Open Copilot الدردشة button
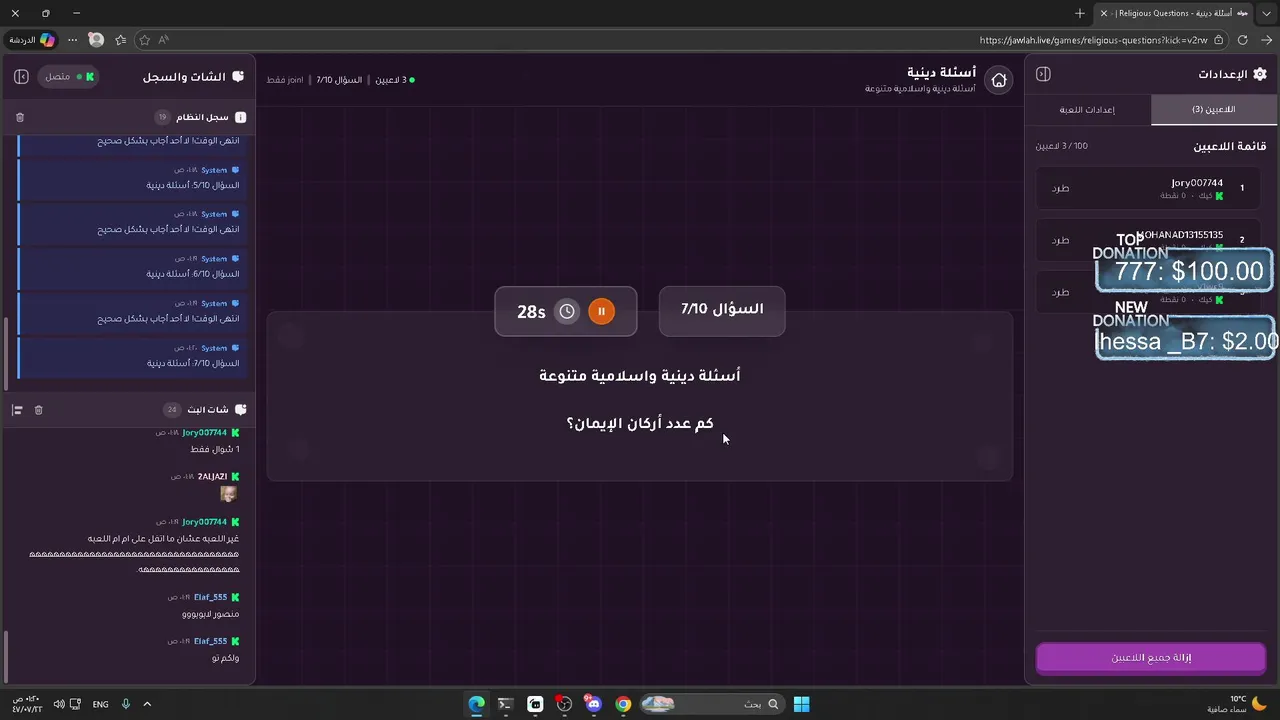The width and height of the screenshot is (1280, 720). click(x=32, y=40)
